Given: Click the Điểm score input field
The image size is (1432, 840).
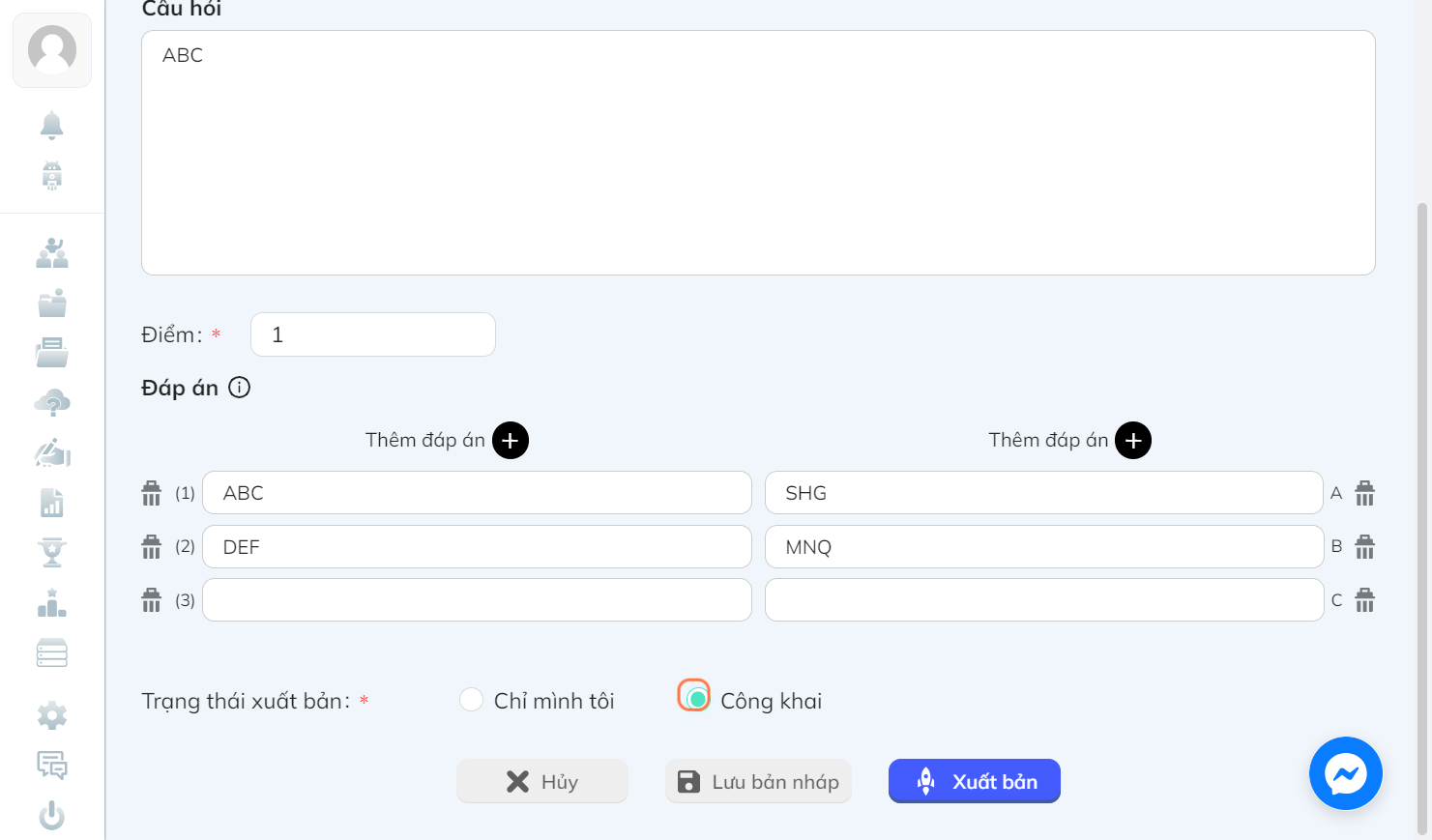Looking at the screenshot, I should pos(373,334).
